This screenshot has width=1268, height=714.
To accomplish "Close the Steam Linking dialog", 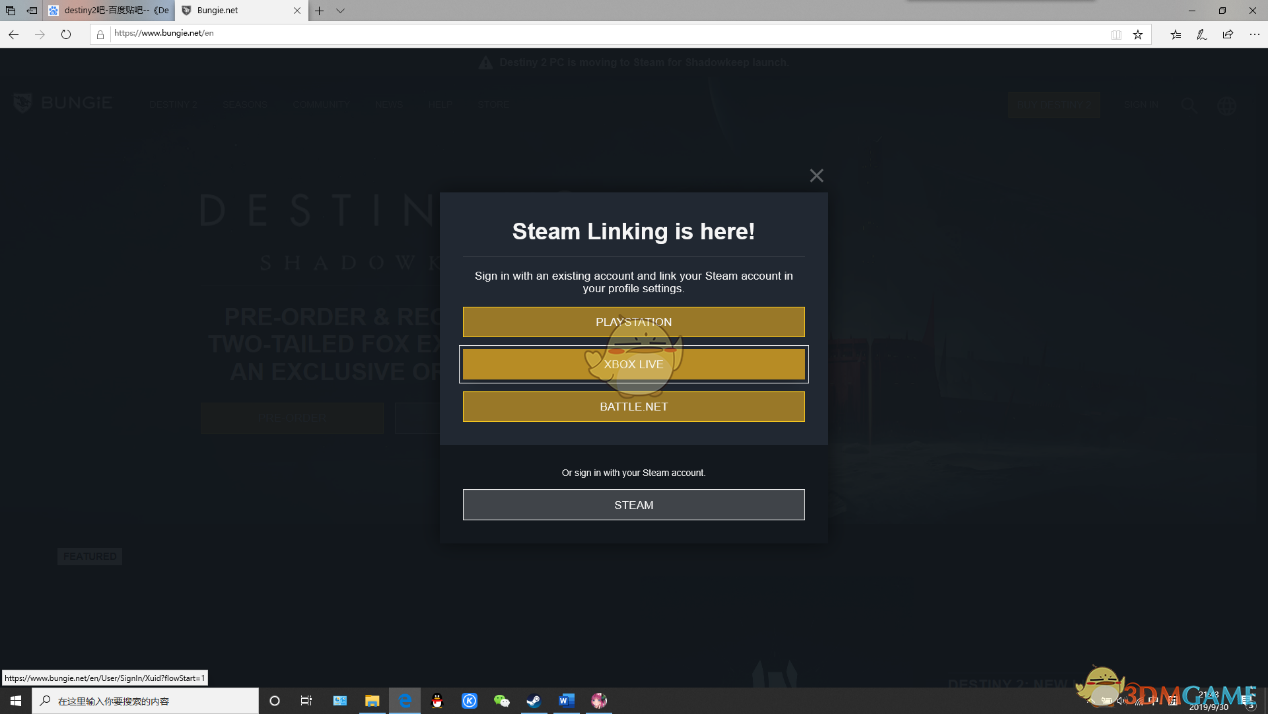I will tap(816, 175).
